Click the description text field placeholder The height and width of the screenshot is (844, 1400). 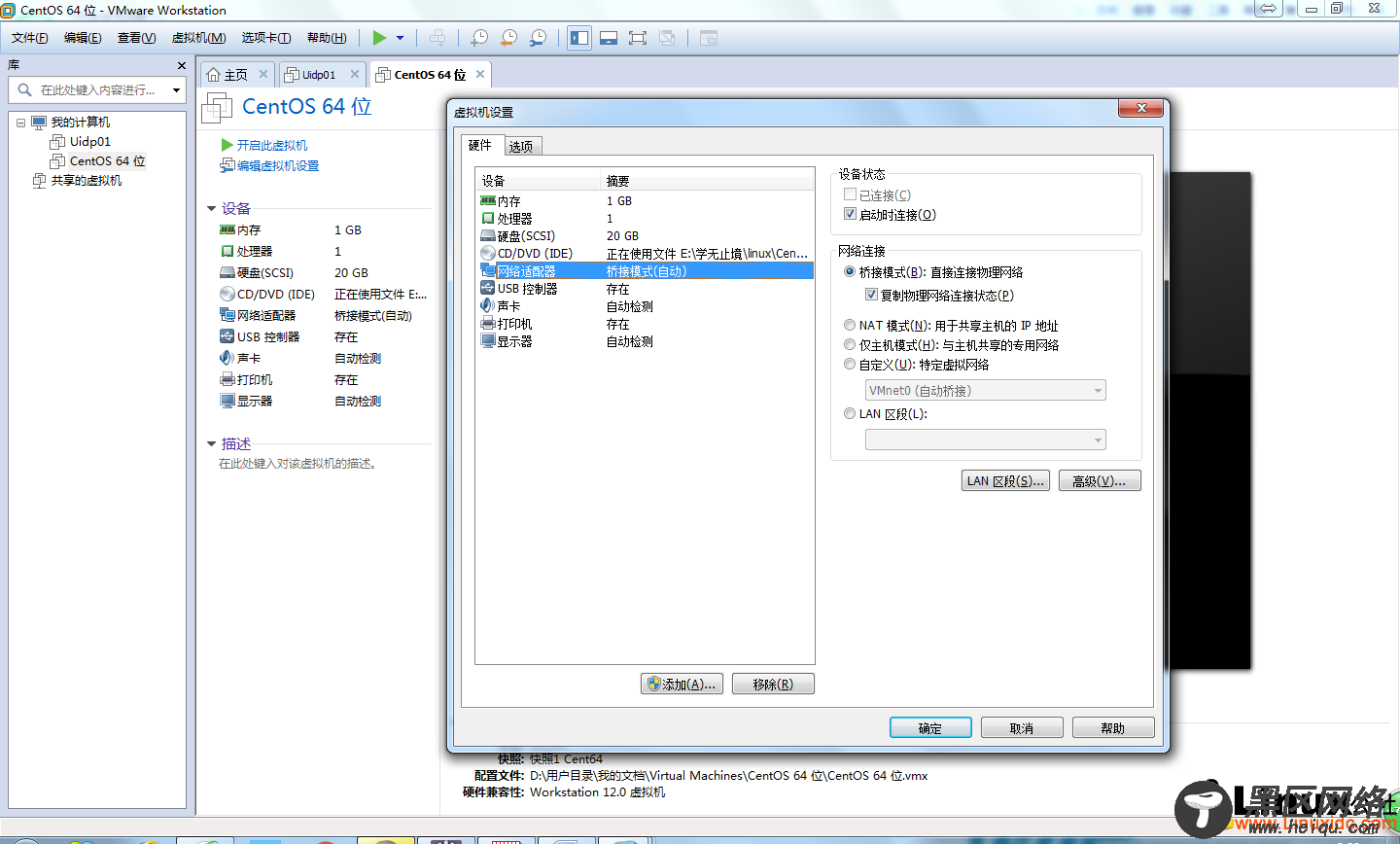click(297, 464)
